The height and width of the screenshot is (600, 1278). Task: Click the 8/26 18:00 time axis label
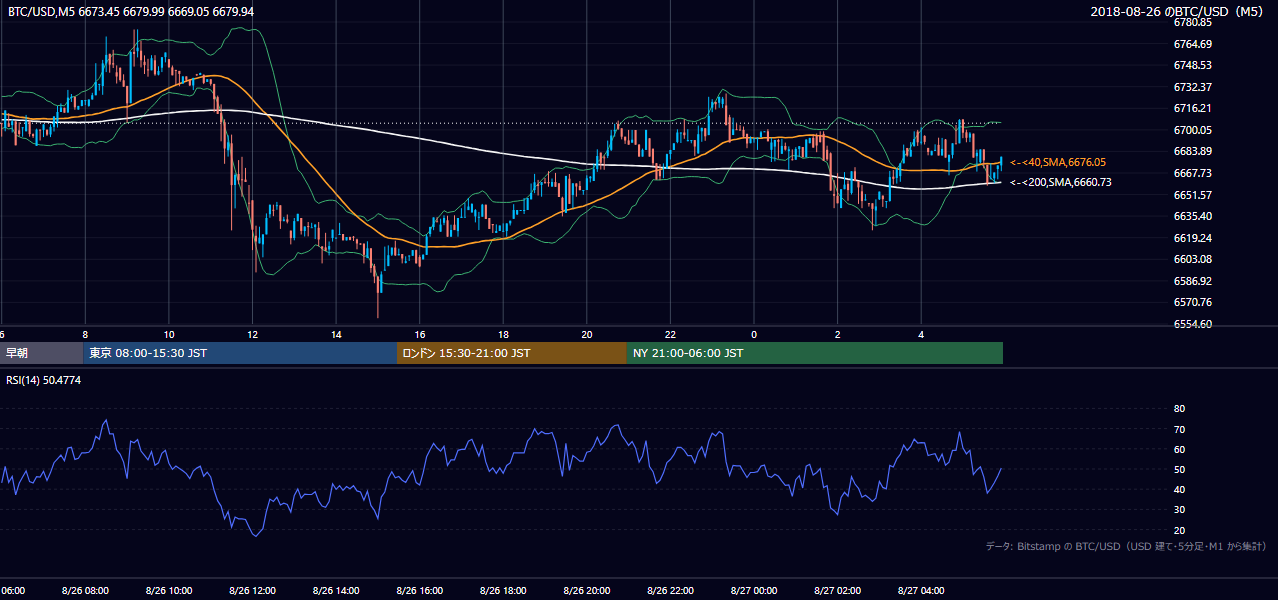tap(502, 590)
